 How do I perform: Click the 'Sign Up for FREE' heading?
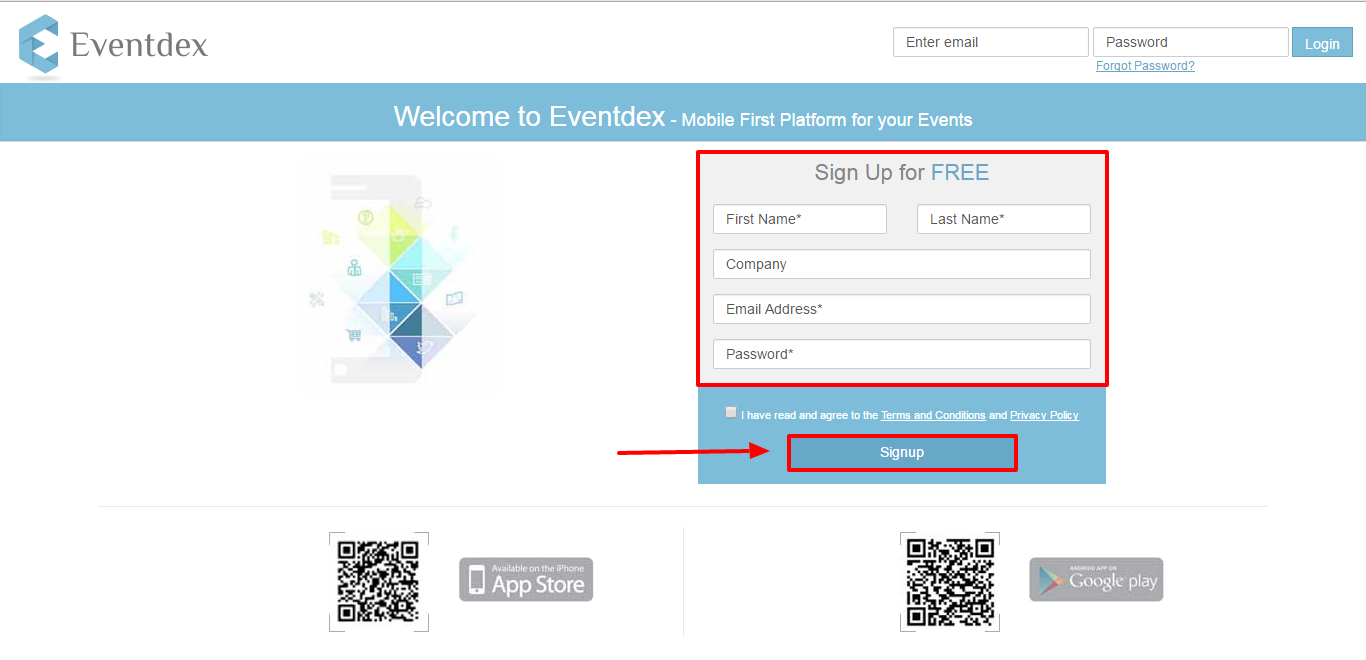[902, 172]
